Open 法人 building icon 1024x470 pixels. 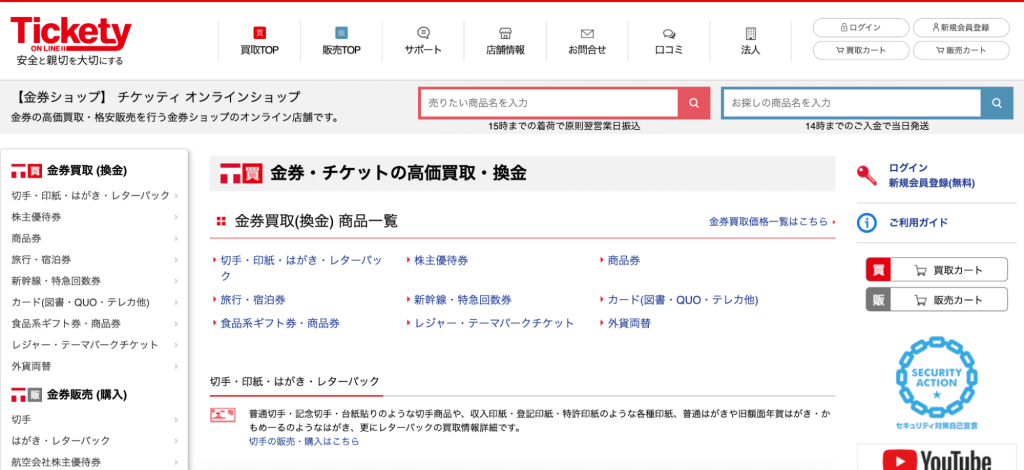[750, 40]
